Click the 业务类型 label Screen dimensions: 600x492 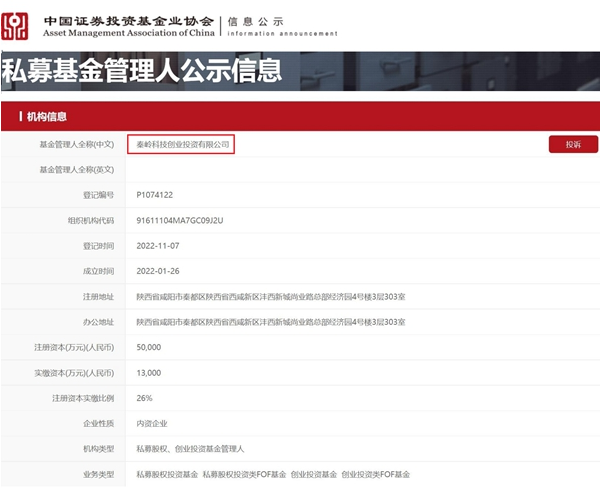(99, 474)
